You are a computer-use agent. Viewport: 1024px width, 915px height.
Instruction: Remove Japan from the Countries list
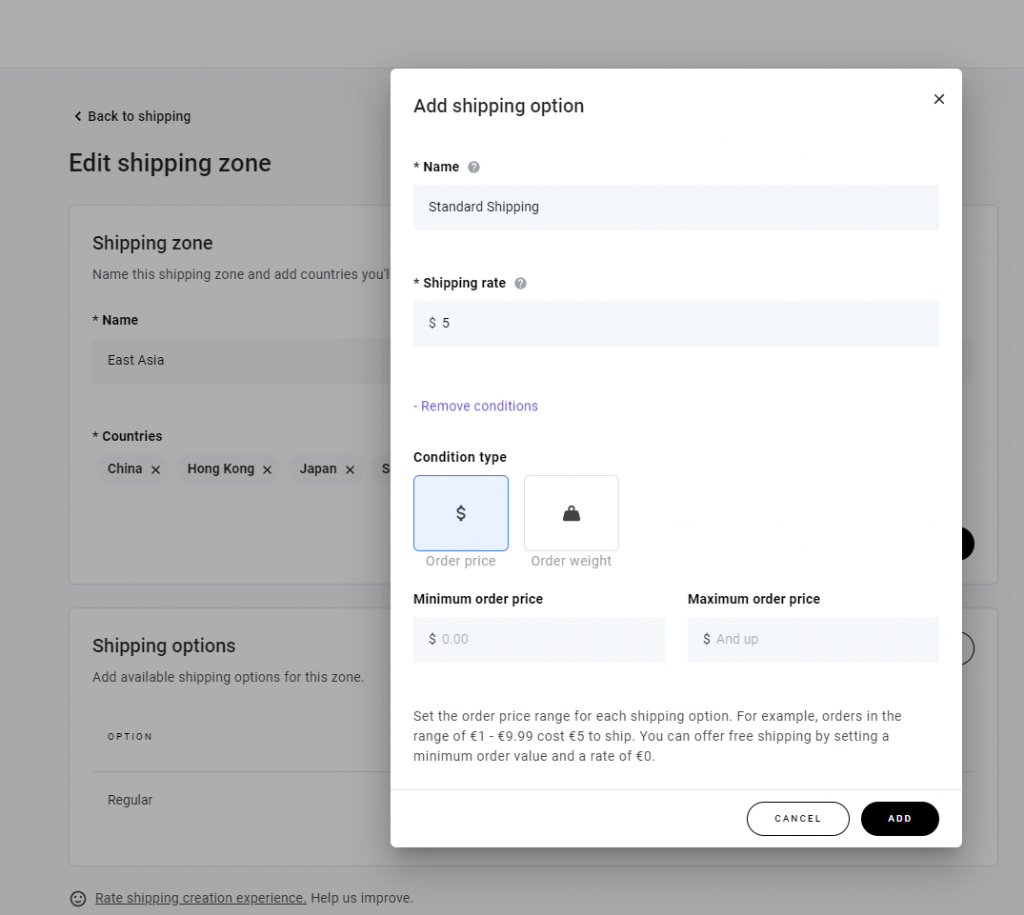[350, 468]
